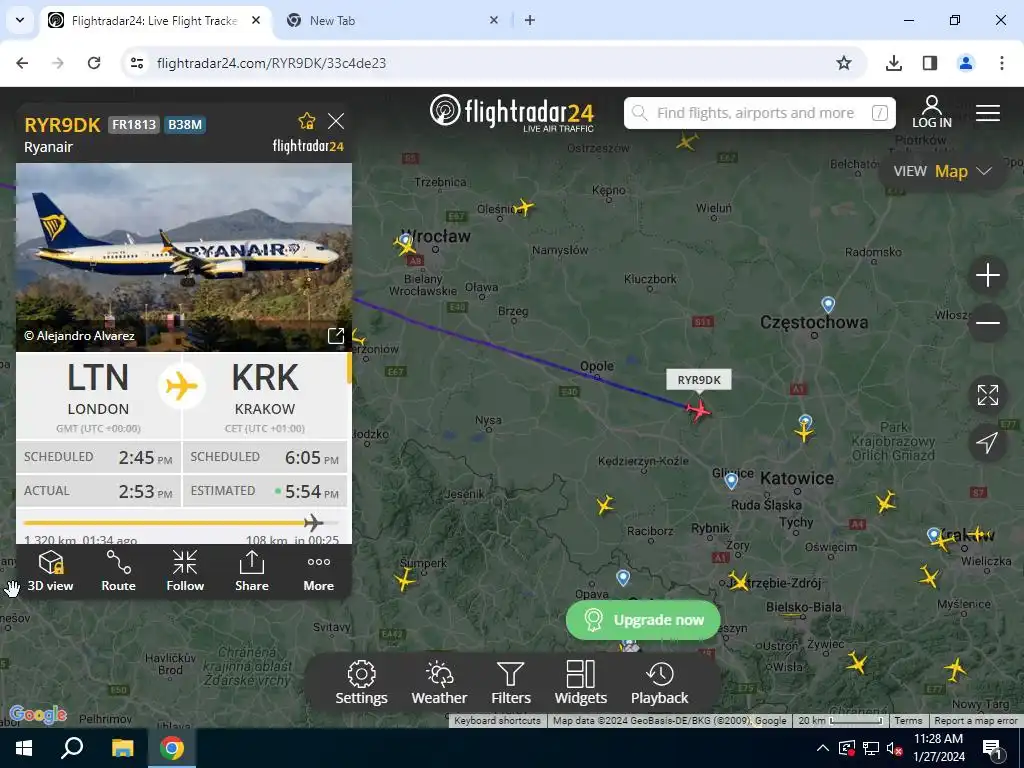Click the muted volume tray icon
This screenshot has height=768, width=1024.
coord(893,748)
